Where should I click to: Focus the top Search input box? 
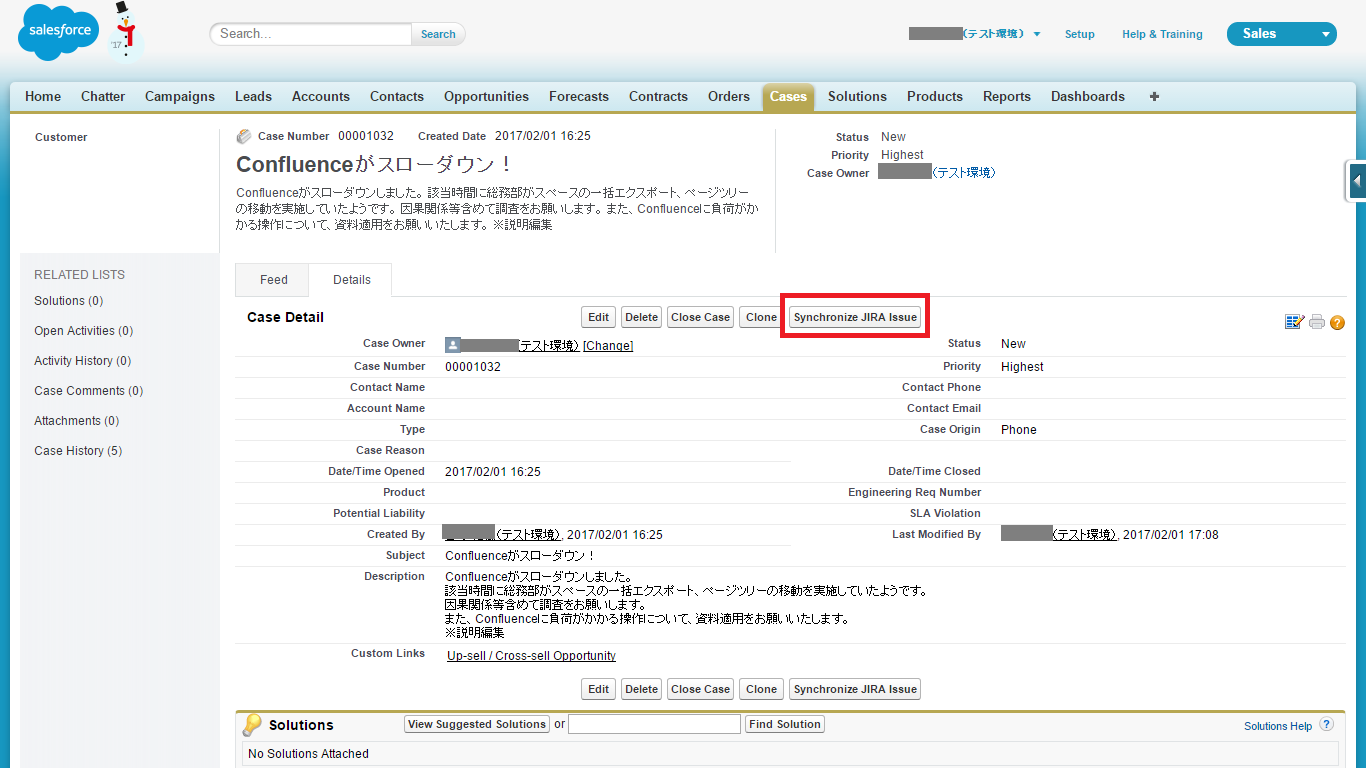pyautogui.click(x=311, y=34)
